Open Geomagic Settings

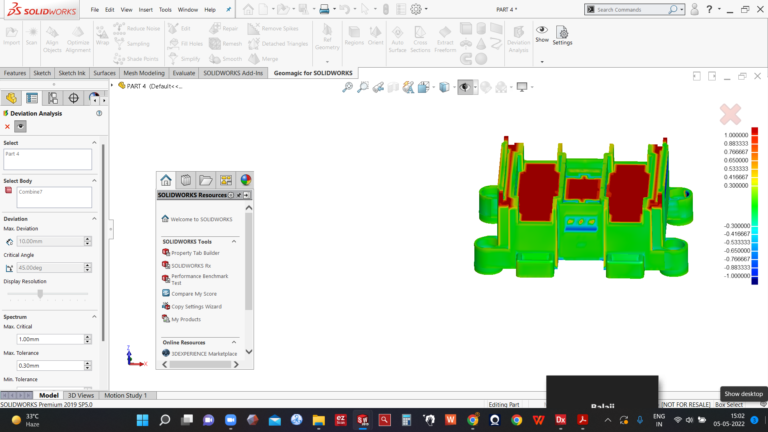coord(562,36)
